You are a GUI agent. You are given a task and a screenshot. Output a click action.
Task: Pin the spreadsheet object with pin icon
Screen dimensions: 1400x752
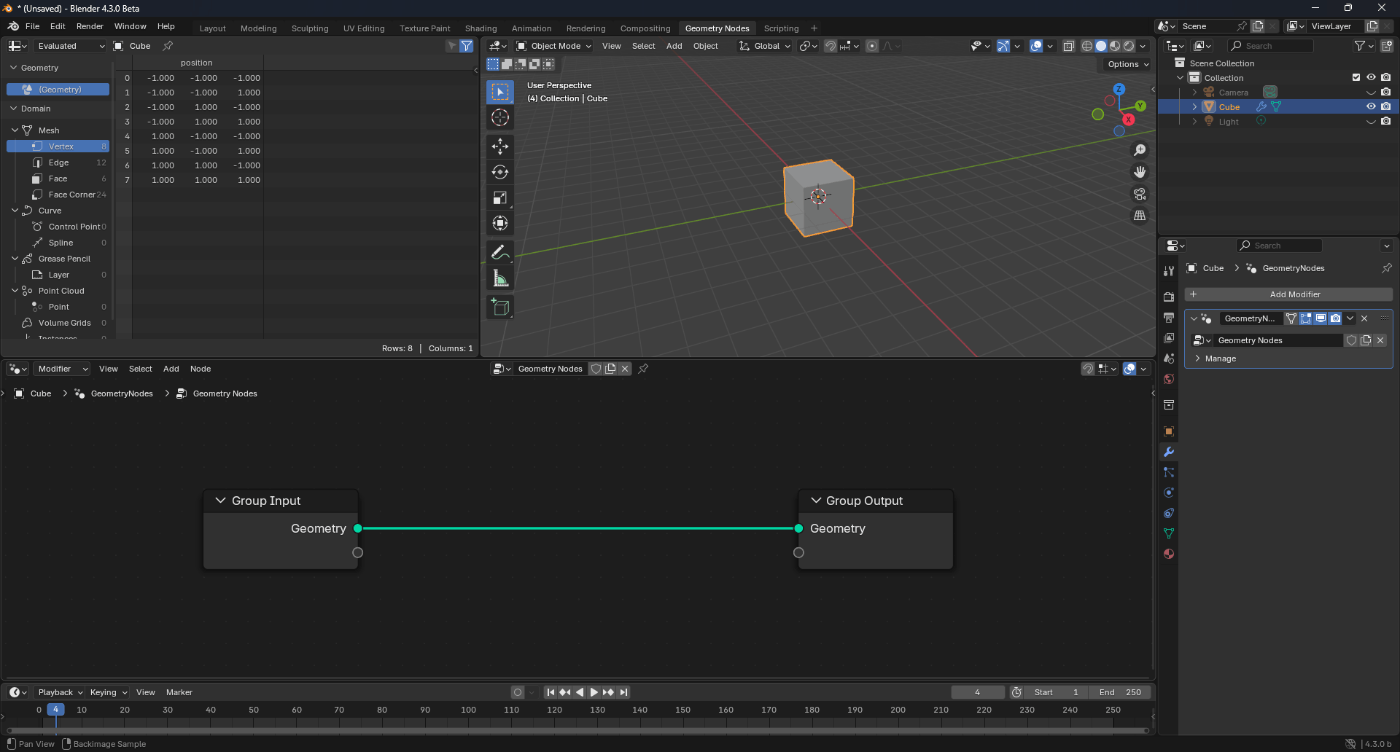coord(168,46)
